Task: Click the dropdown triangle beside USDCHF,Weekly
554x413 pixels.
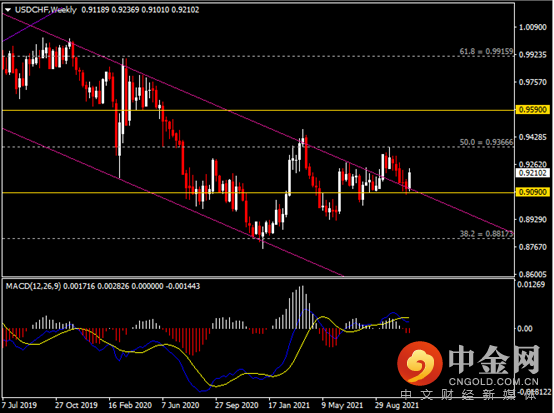Action: [8, 10]
